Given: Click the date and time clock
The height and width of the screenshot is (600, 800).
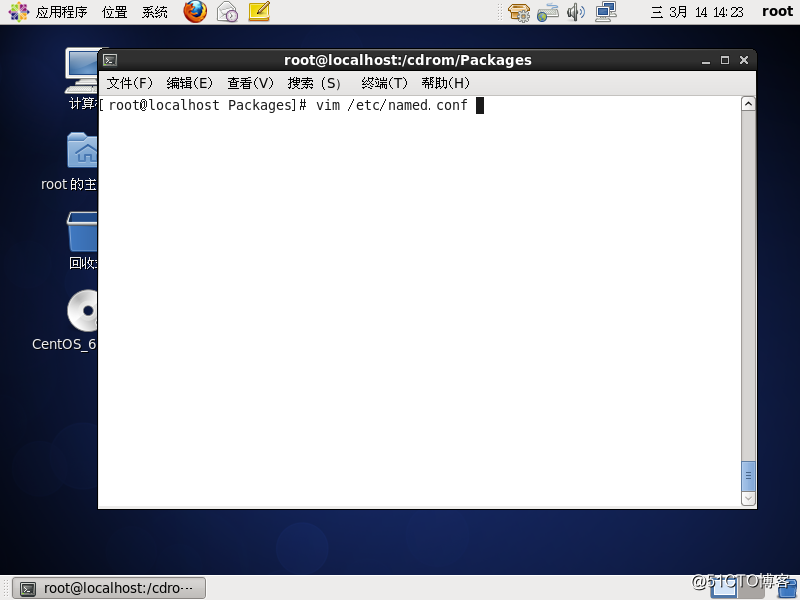Looking at the screenshot, I should coord(697,12).
